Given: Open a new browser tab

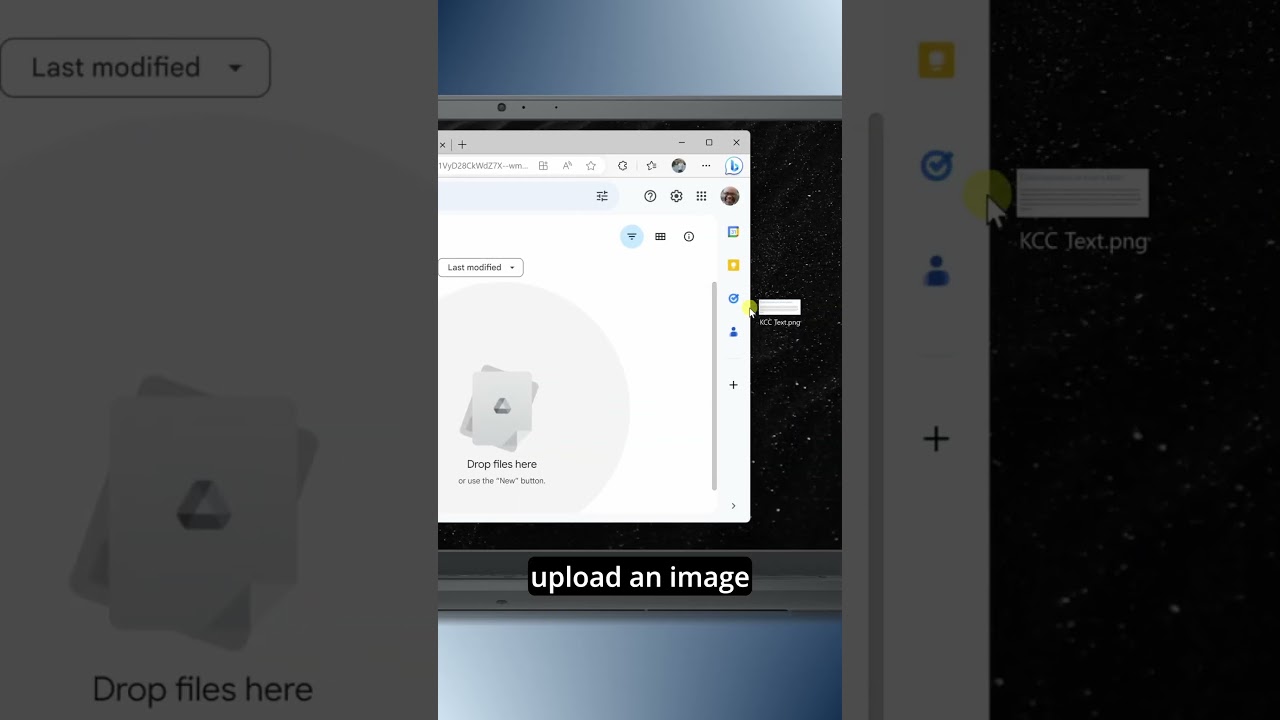Looking at the screenshot, I should (x=462, y=144).
